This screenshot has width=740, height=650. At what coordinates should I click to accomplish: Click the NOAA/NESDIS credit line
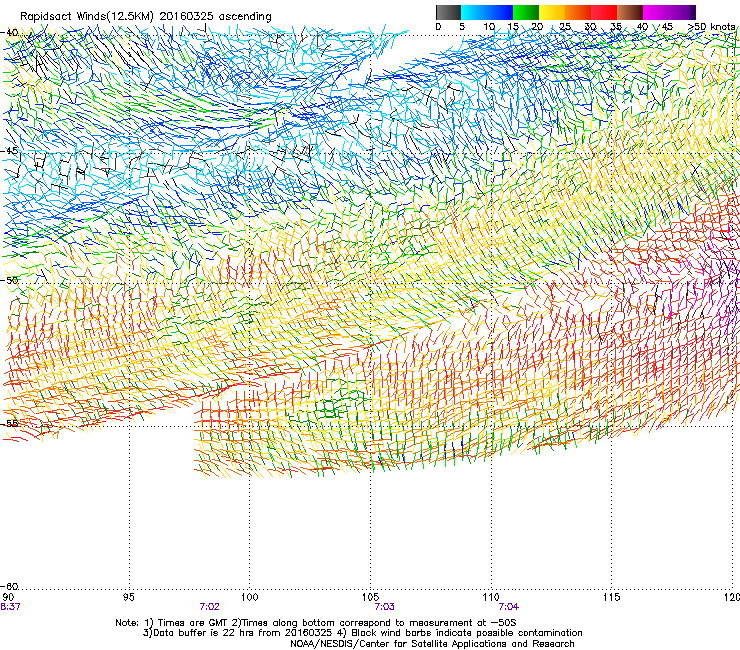pos(432,644)
